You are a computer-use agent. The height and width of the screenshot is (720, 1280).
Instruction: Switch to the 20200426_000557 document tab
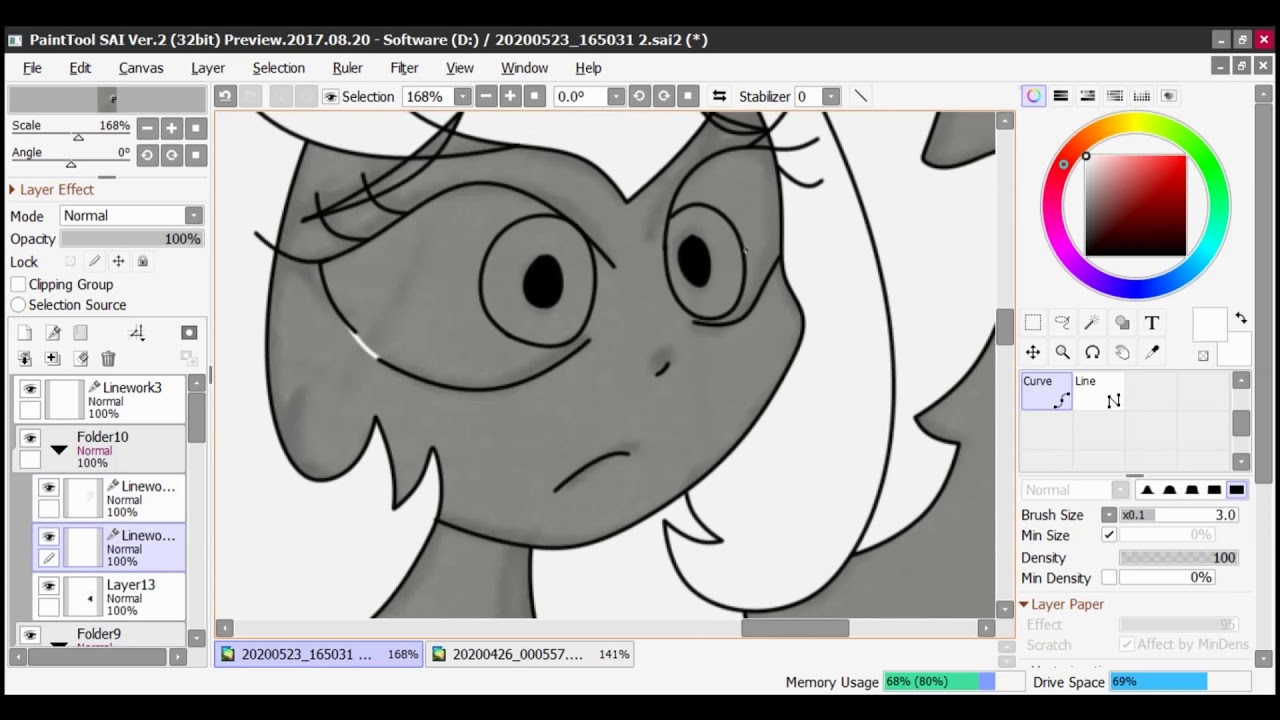coord(531,654)
